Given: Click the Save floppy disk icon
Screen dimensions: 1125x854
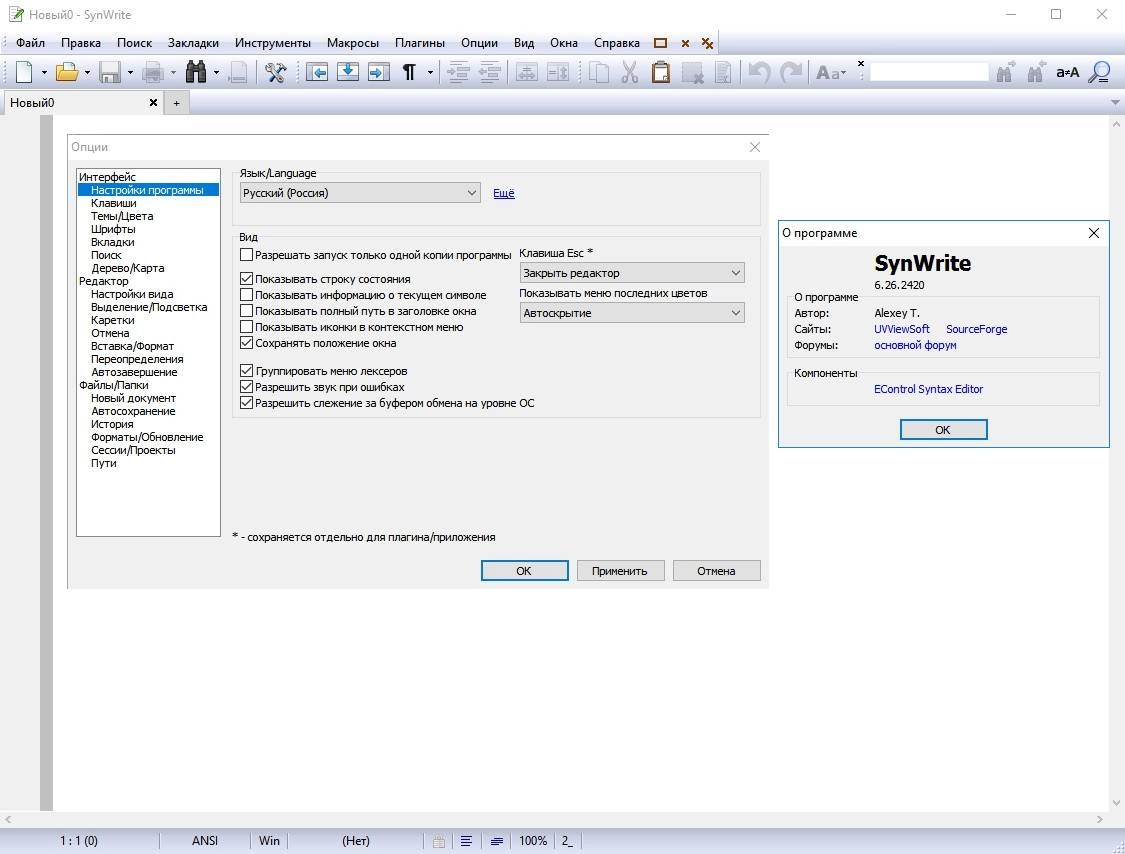Looking at the screenshot, I should (x=110, y=72).
